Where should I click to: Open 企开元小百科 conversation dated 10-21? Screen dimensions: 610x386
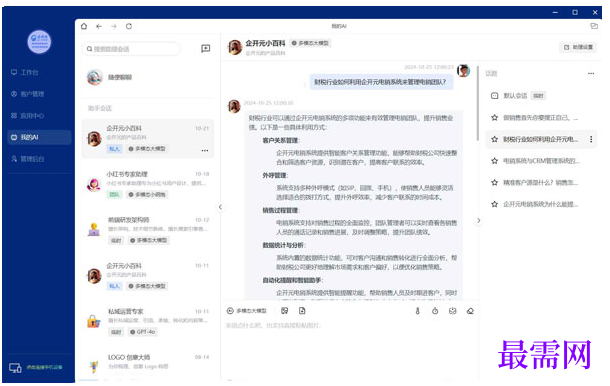click(148, 139)
